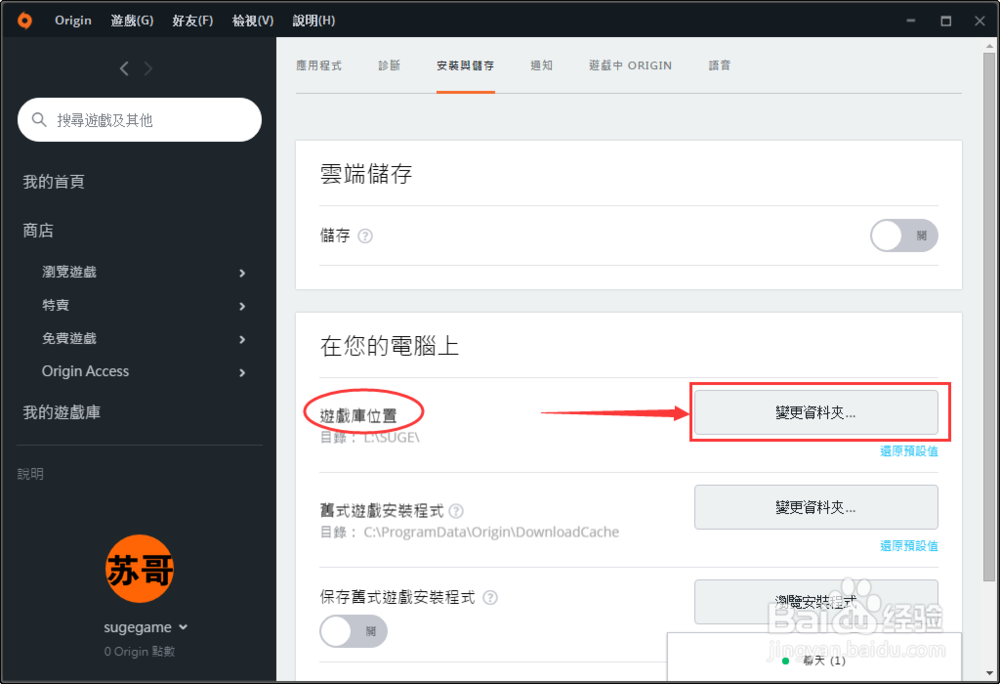The width and height of the screenshot is (1000, 684).
Task: Open help icon next to 保存舊式遊戲安裝程式
Action: pos(490,598)
